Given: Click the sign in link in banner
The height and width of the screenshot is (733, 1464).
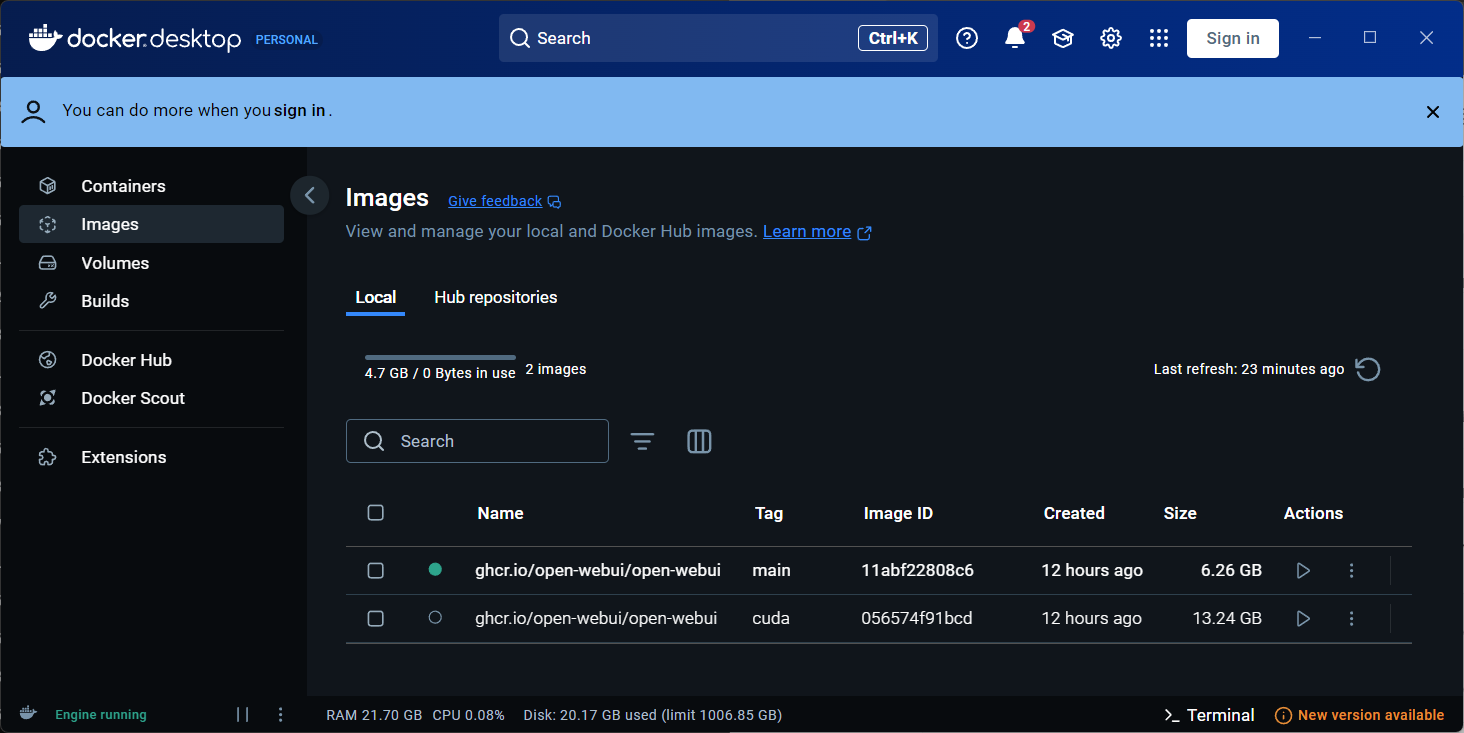Looking at the screenshot, I should 300,110.
